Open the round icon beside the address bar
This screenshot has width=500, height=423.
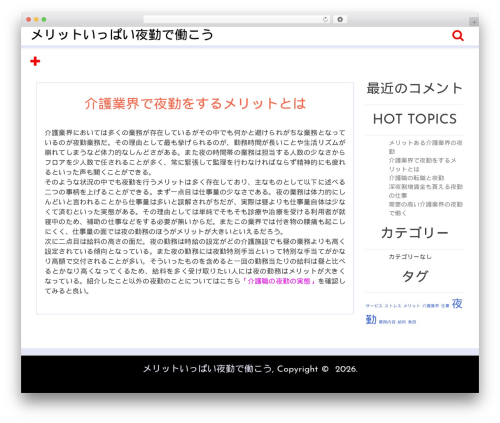(340, 19)
